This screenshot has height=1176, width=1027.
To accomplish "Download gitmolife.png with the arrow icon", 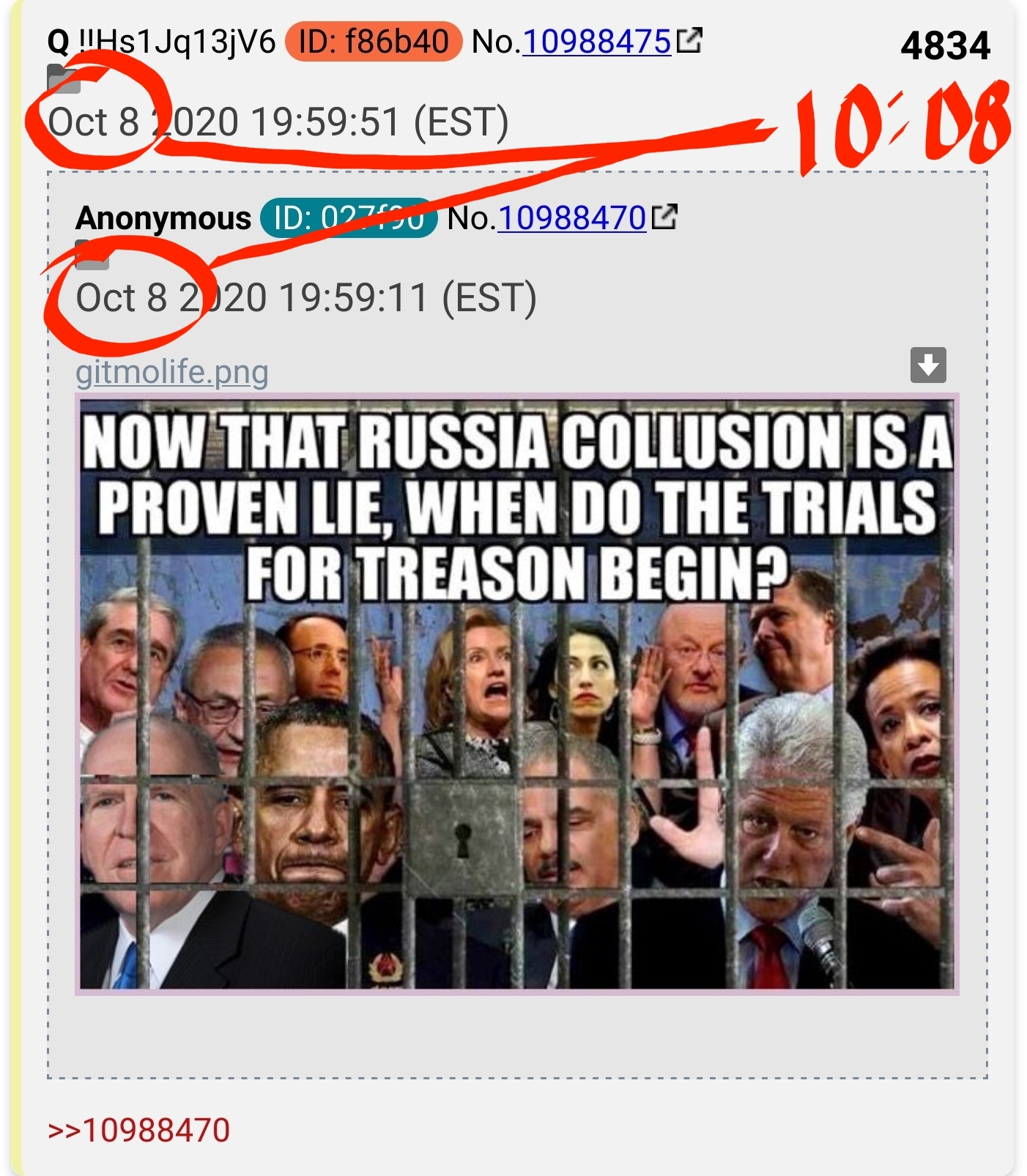I will pyautogui.click(x=928, y=365).
